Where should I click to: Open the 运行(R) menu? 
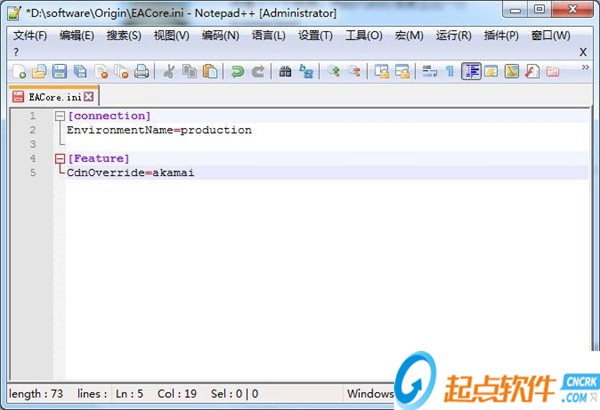(453, 36)
